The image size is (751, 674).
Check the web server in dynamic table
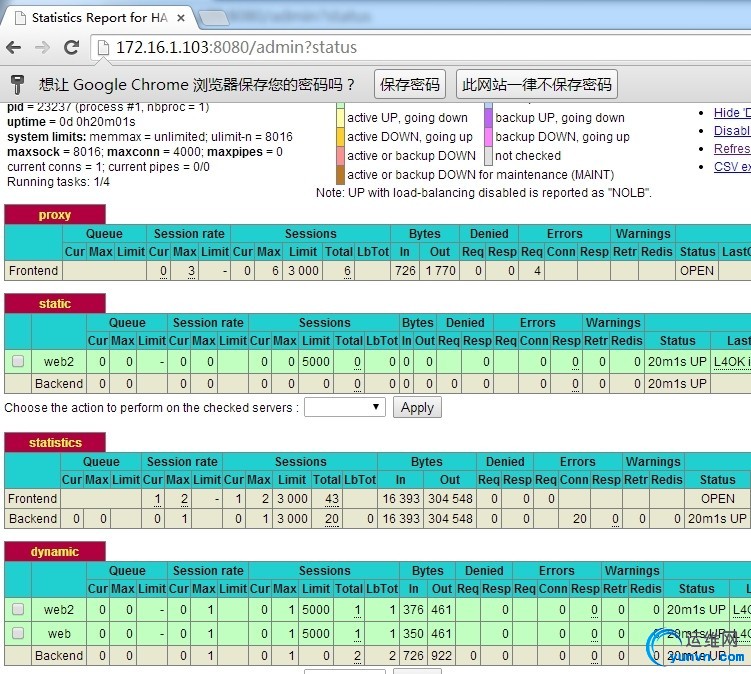pyautogui.click(x=18, y=633)
